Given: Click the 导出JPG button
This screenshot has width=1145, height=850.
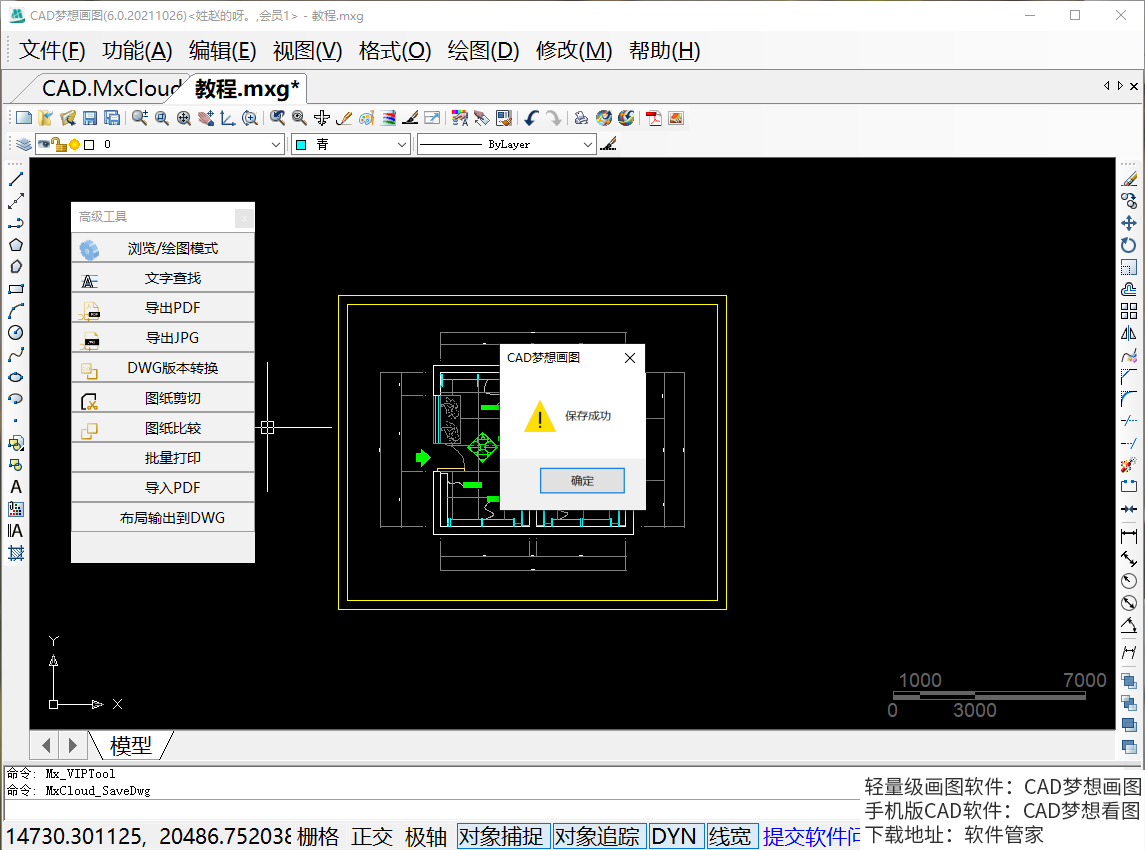Looking at the screenshot, I should pos(163,338).
